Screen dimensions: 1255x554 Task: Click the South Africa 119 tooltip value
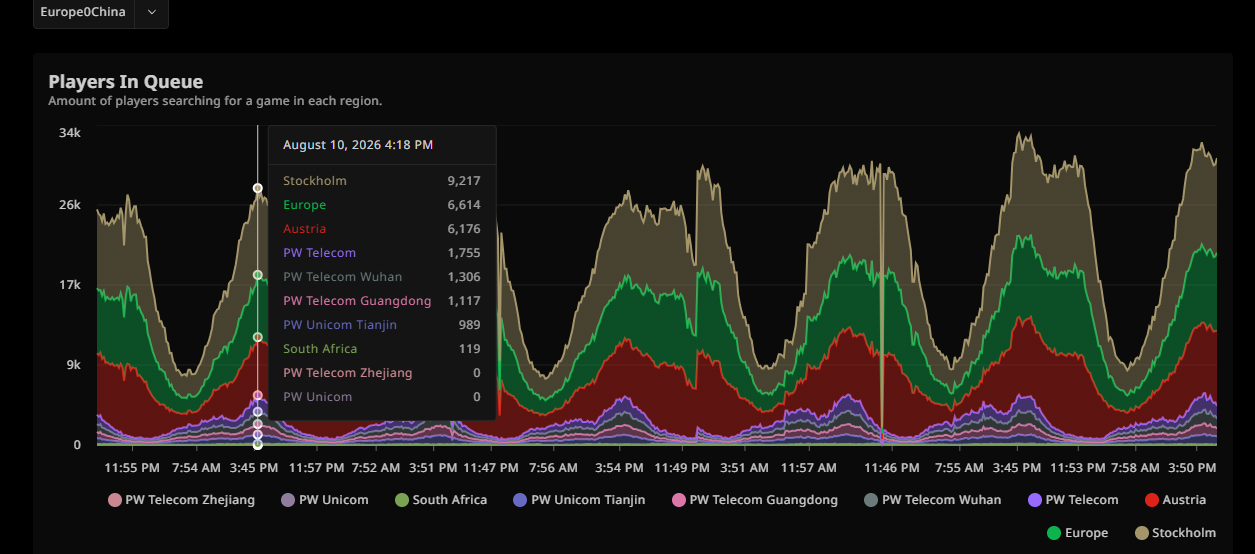(x=470, y=349)
